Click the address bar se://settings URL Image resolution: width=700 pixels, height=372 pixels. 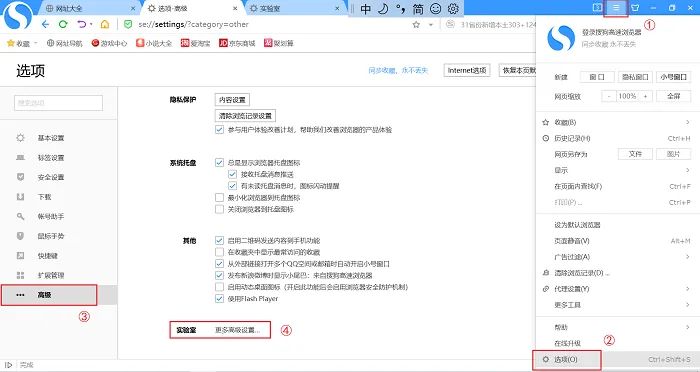coord(193,25)
